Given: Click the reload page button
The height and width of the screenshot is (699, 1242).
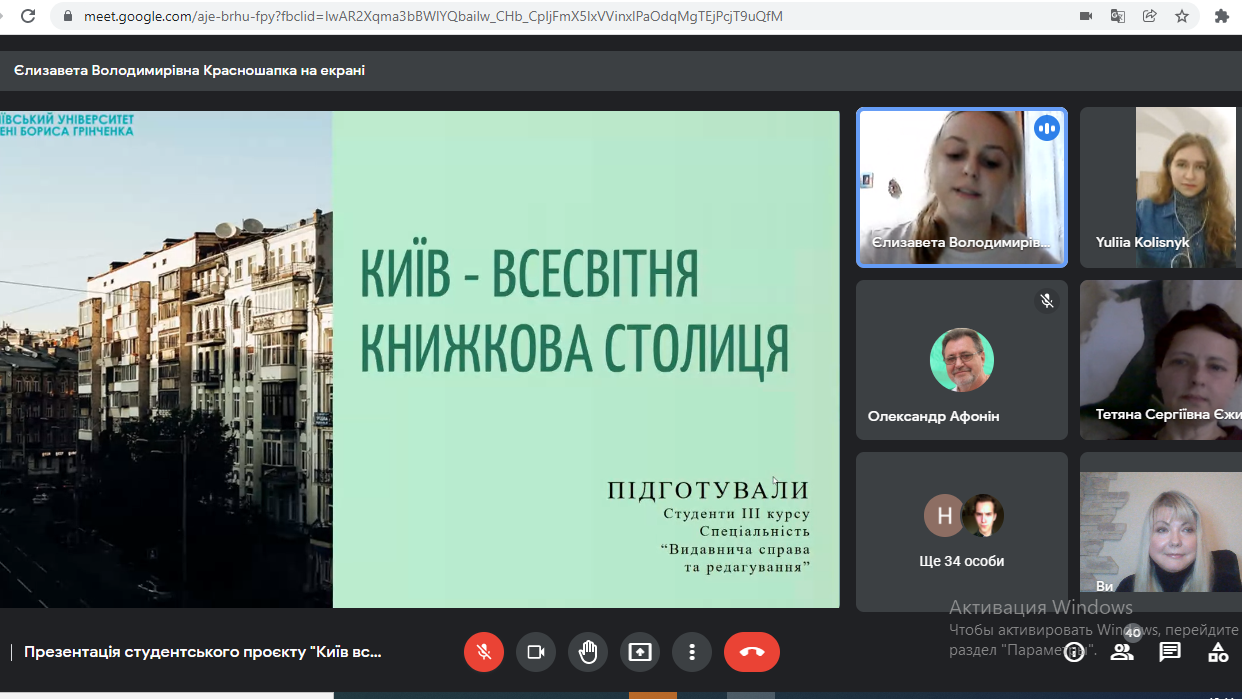Looking at the screenshot, I should tap(28, 16).
